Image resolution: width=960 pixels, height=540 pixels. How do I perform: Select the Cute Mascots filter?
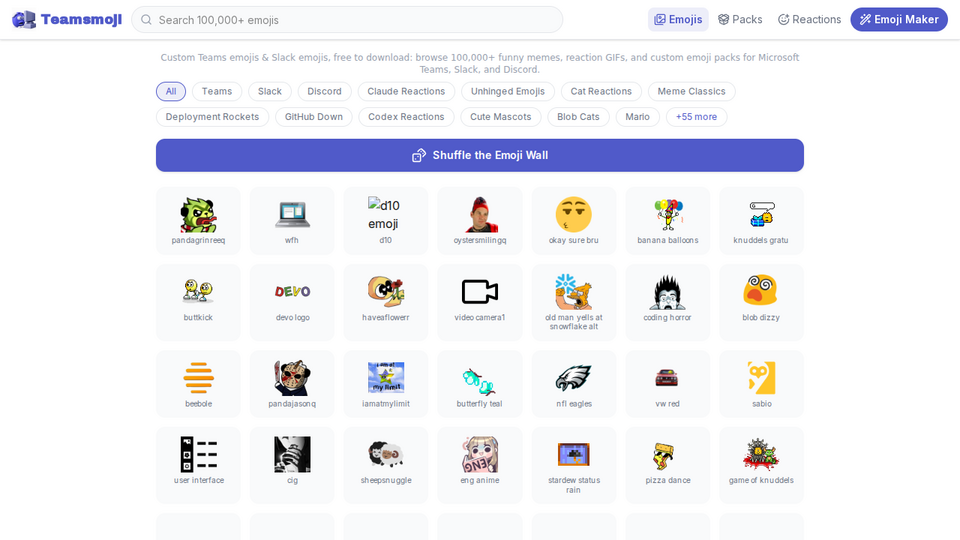pyautogui.click(x=500, y=117)
